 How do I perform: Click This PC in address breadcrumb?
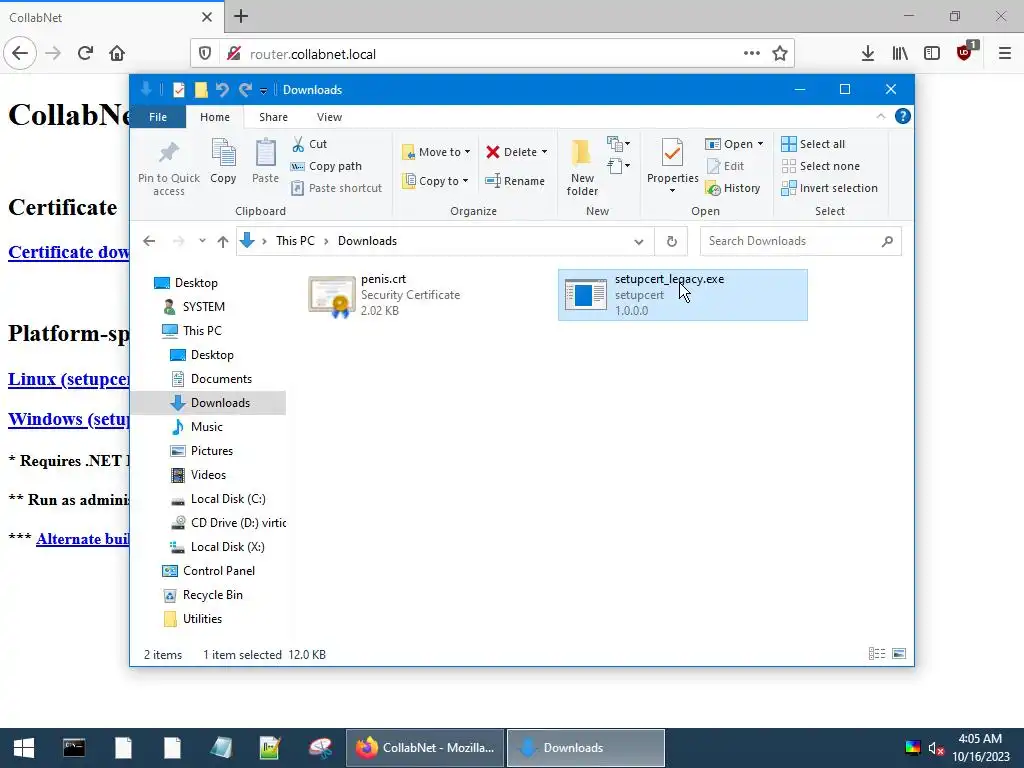295,241
